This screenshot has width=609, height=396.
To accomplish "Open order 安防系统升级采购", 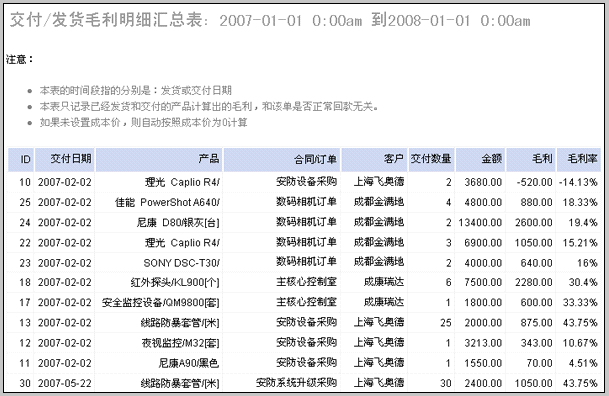I will pyautogui.click(x=296, y=383).
